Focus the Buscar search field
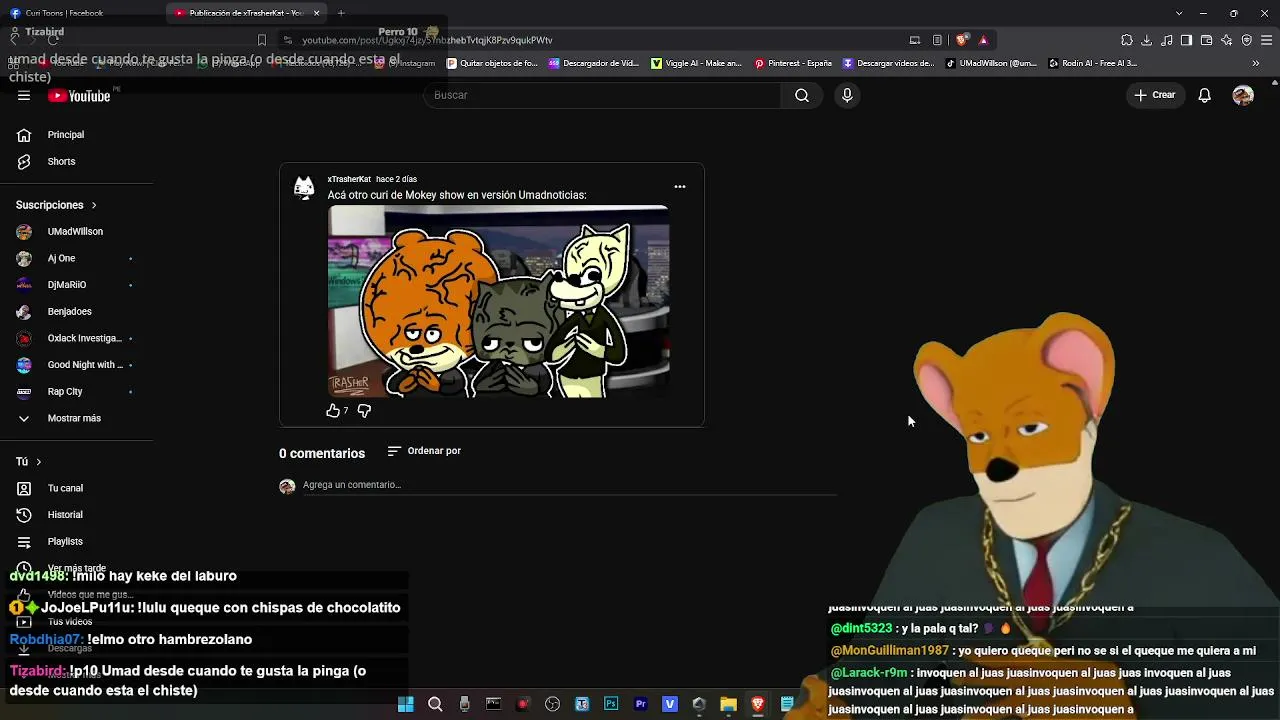Viewport: 1280px width, 720px height. (x=602, y=95)
